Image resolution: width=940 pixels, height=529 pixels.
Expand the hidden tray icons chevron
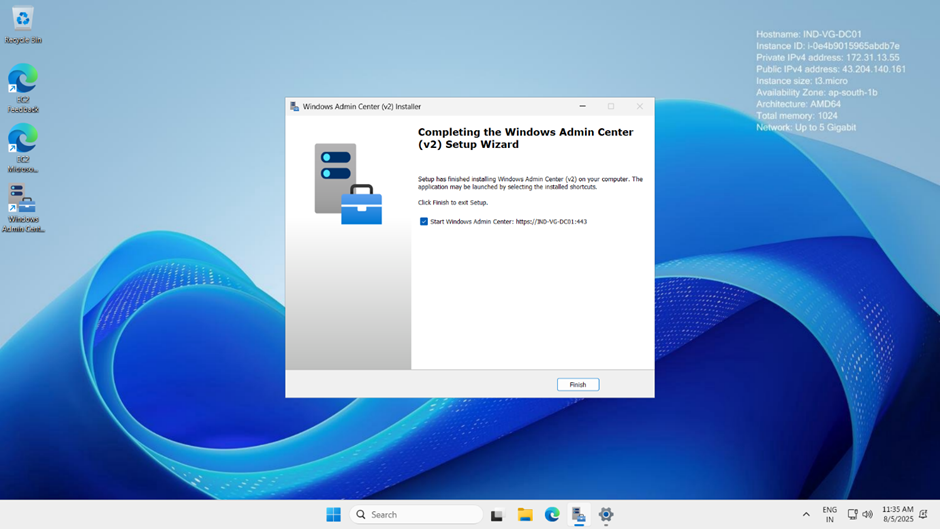(806, 515)
